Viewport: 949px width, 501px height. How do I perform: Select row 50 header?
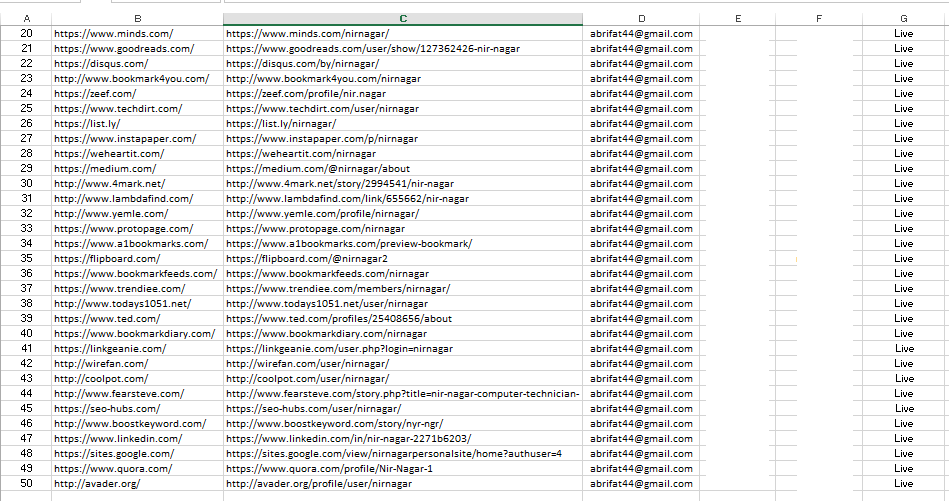[x=26, y=483]
